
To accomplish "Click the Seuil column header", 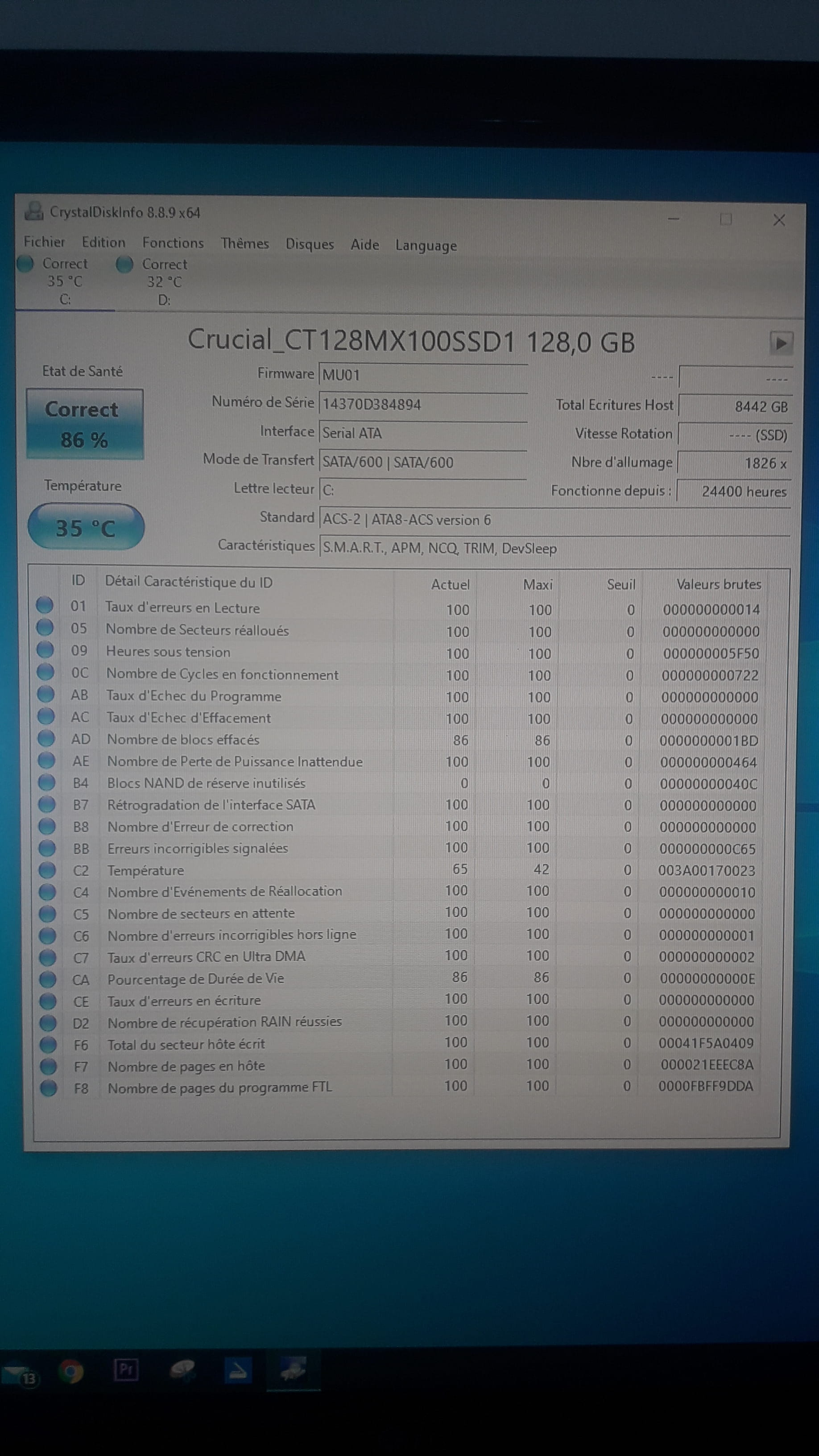I will (621, 584).
